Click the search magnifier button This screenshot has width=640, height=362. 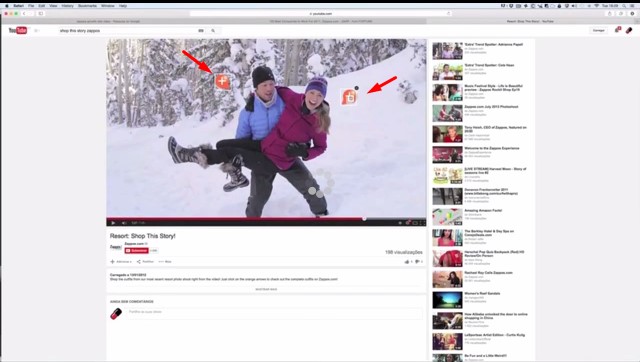pos(213,31)
